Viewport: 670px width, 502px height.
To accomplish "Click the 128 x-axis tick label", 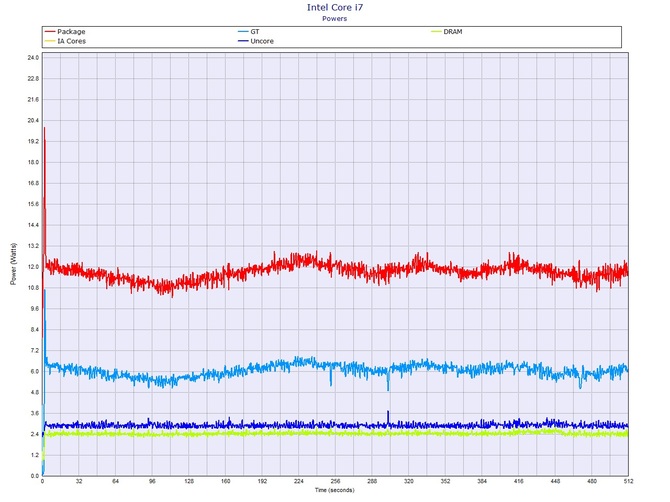I will 189,481.
